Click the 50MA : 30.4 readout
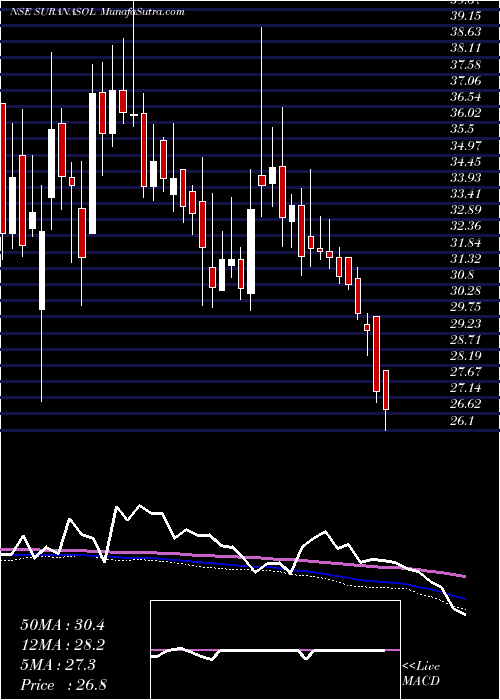 pos(62,625)
